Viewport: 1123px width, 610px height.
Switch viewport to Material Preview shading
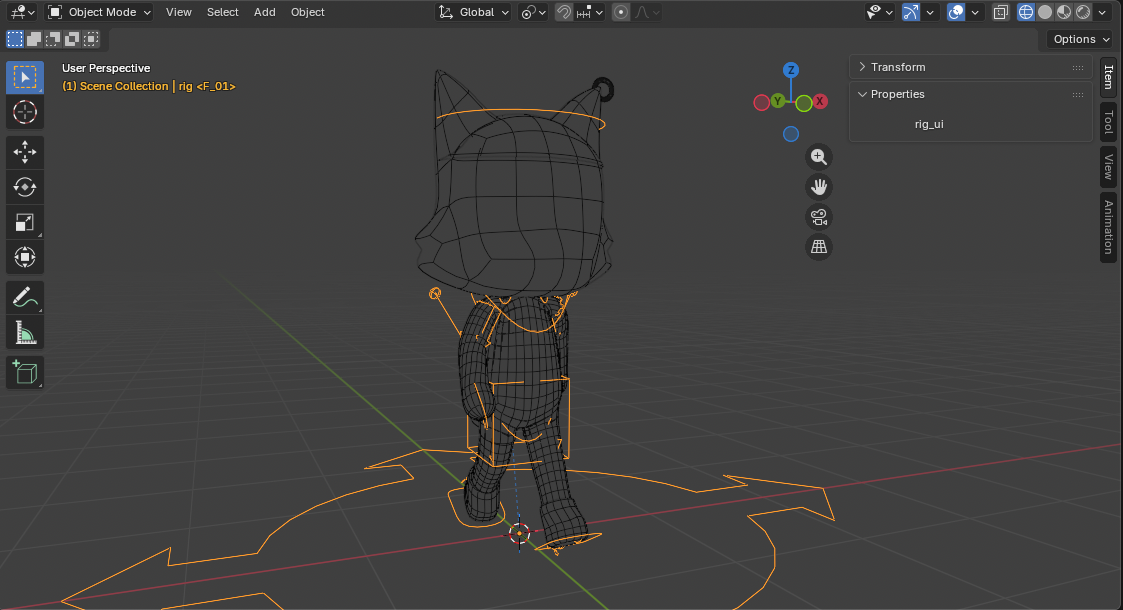[x=1063, y=12]
